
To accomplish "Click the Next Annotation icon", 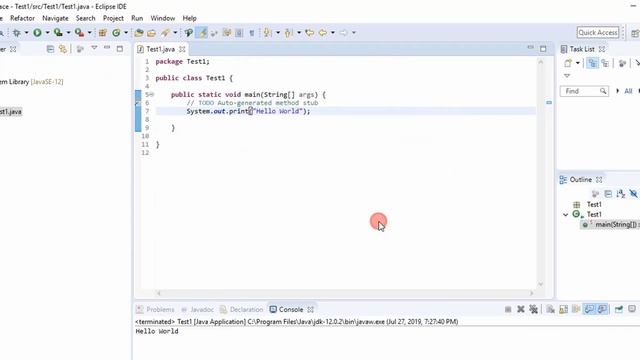I will pyautogui.click(x=267, y=33).
